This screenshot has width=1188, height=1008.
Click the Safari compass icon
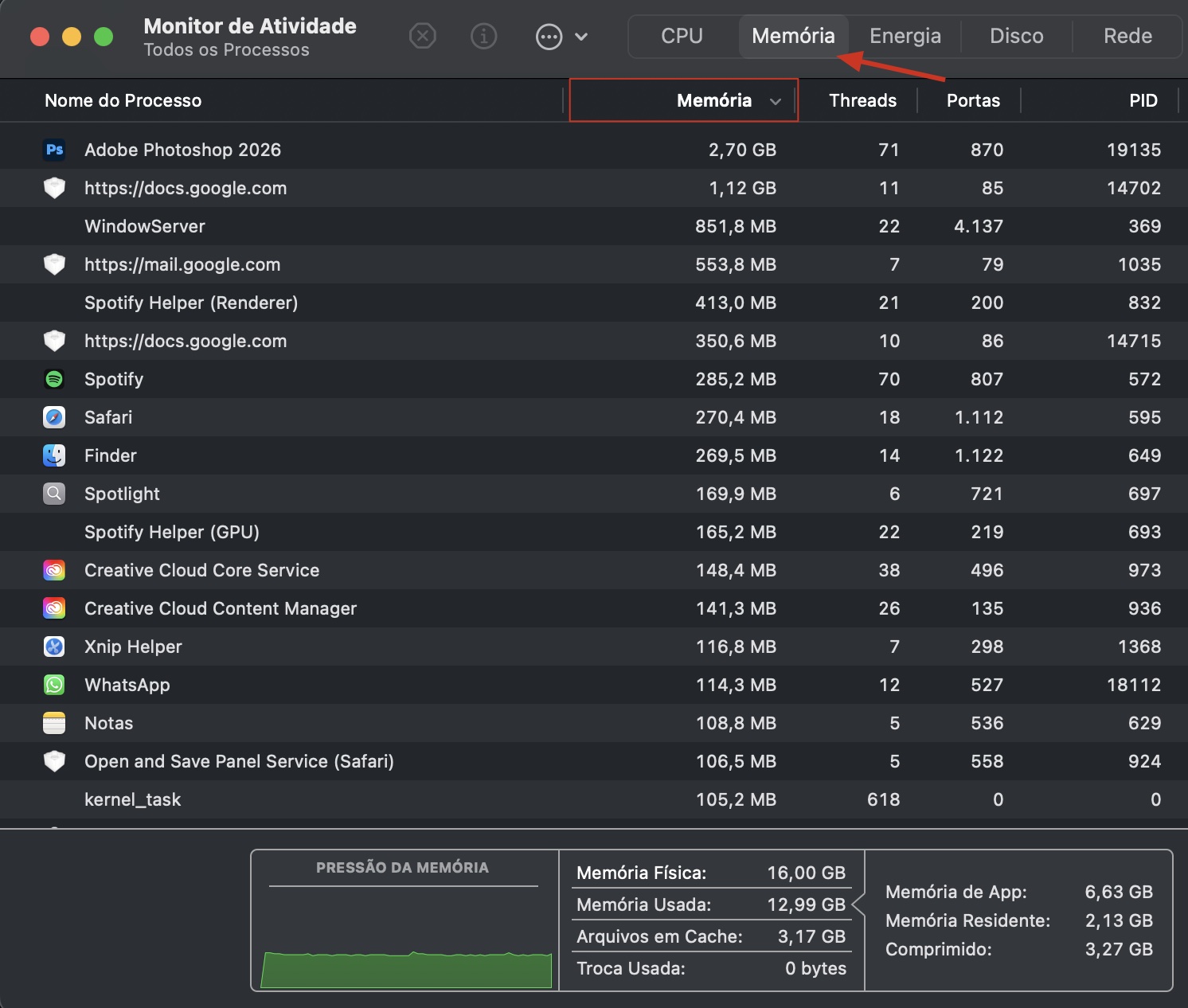pos(54,417)
